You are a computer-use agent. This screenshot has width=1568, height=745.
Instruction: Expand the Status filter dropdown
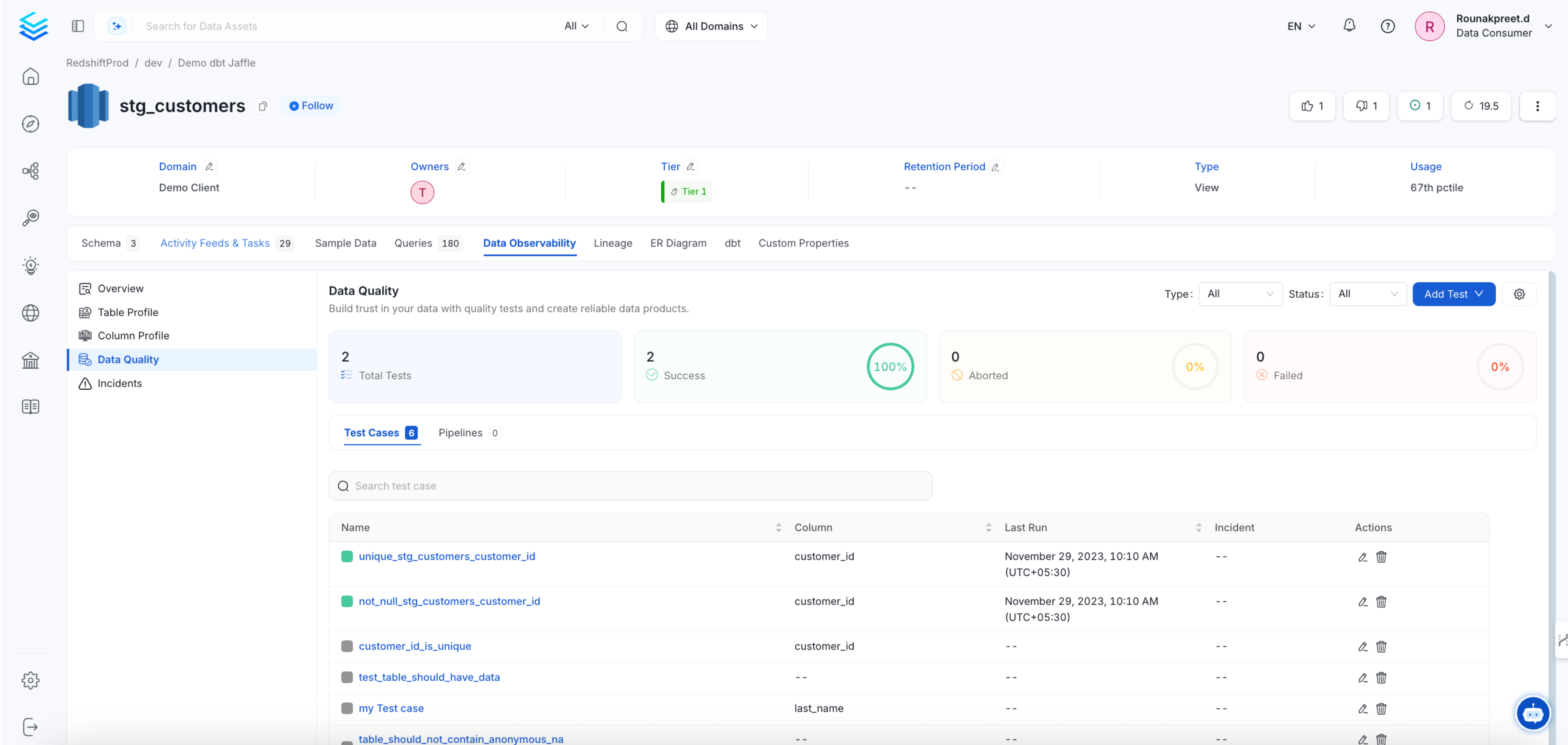click(x=1367, y=294)
